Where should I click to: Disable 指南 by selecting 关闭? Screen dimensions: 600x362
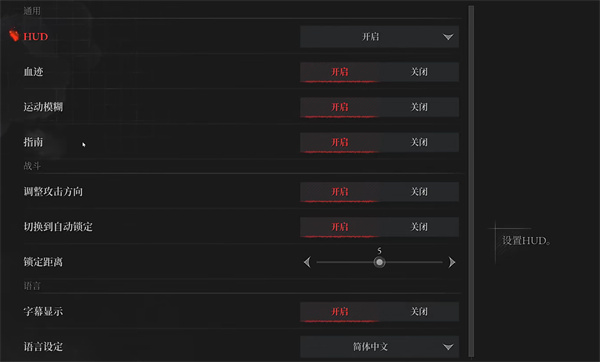[x=419, y=142]
